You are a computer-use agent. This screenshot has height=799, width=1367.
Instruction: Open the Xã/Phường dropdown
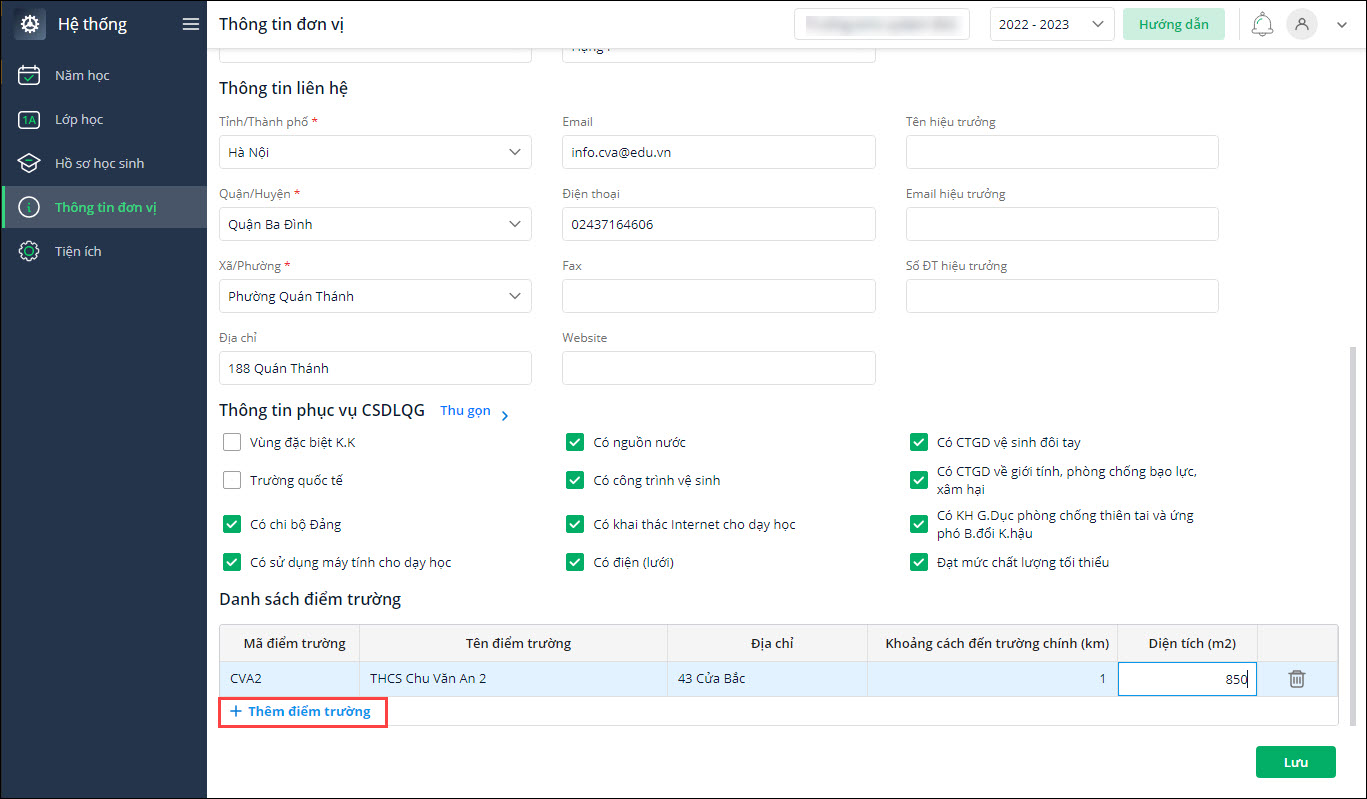[375, 296]
